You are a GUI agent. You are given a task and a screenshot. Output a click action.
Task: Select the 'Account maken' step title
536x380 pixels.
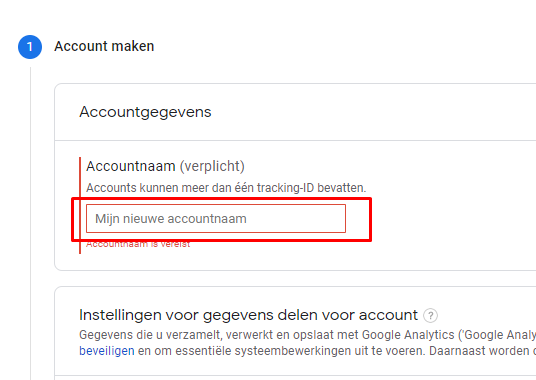(x=104, y=46)
